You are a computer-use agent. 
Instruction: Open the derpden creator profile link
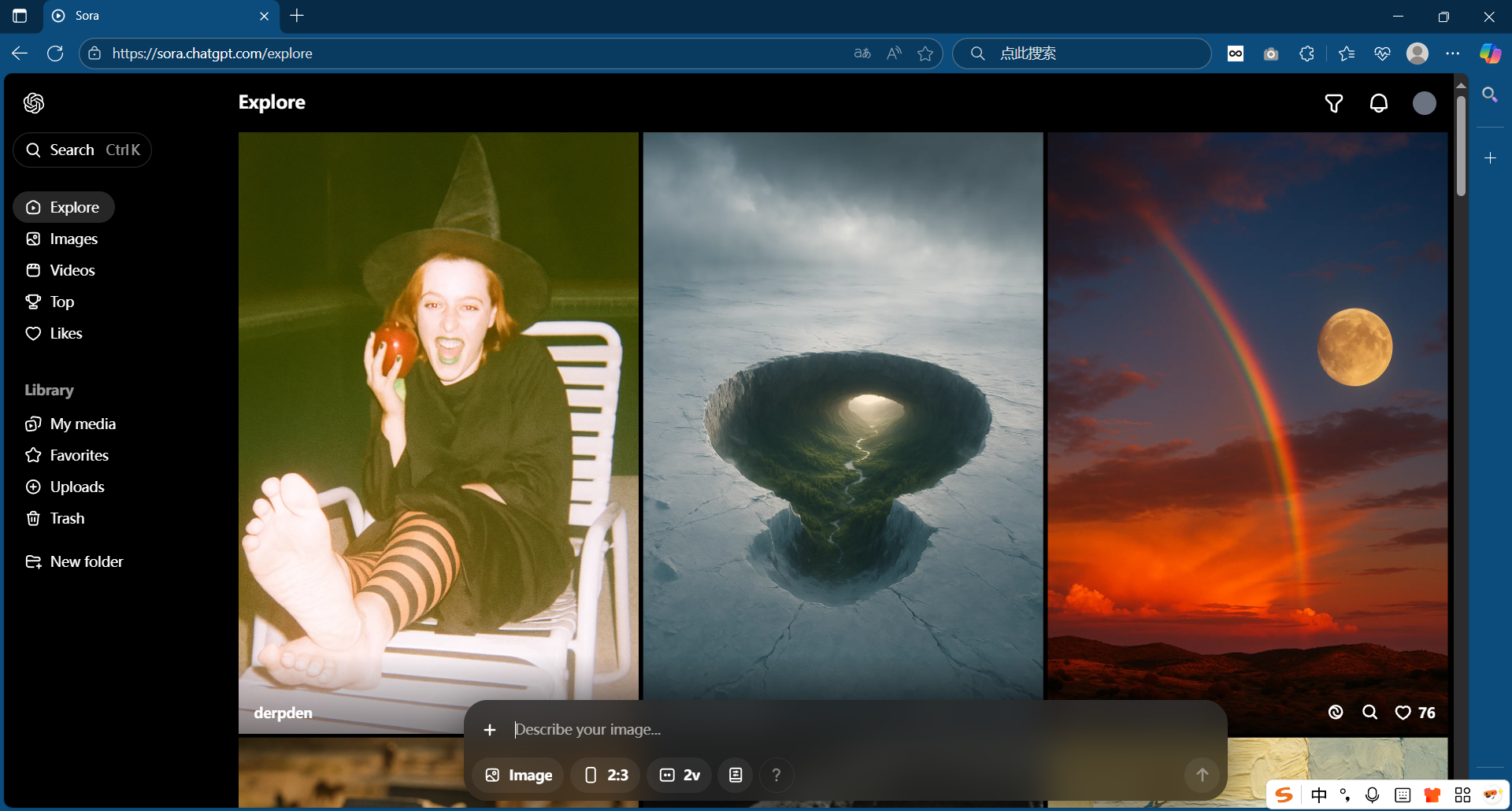[283, 713]
